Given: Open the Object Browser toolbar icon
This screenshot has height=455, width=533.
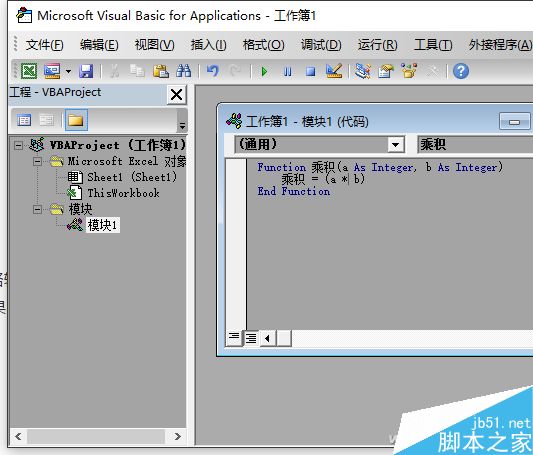Looking at the screenshot, I should pos(409,71).
